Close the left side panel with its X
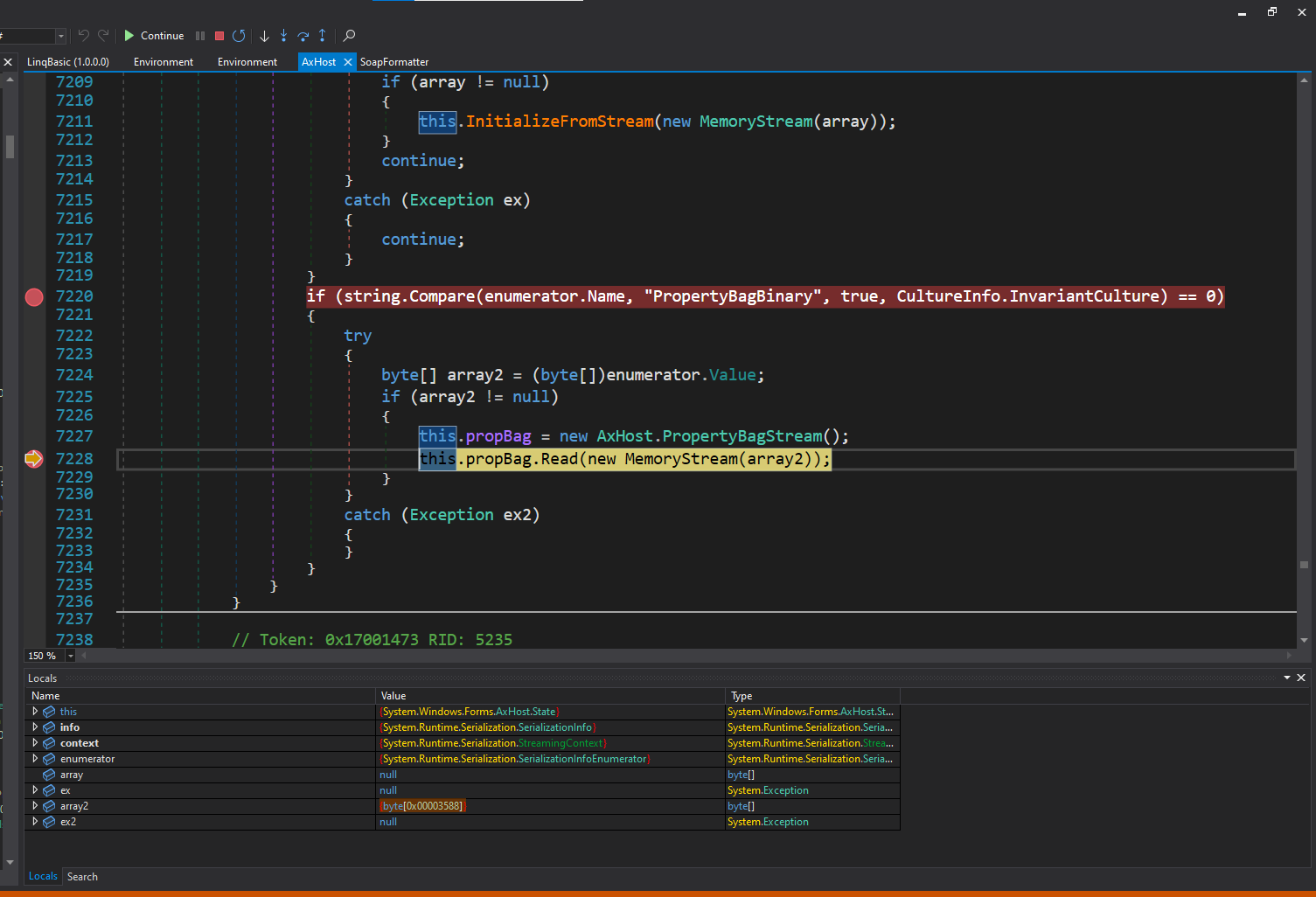 [x=8, y=62]
